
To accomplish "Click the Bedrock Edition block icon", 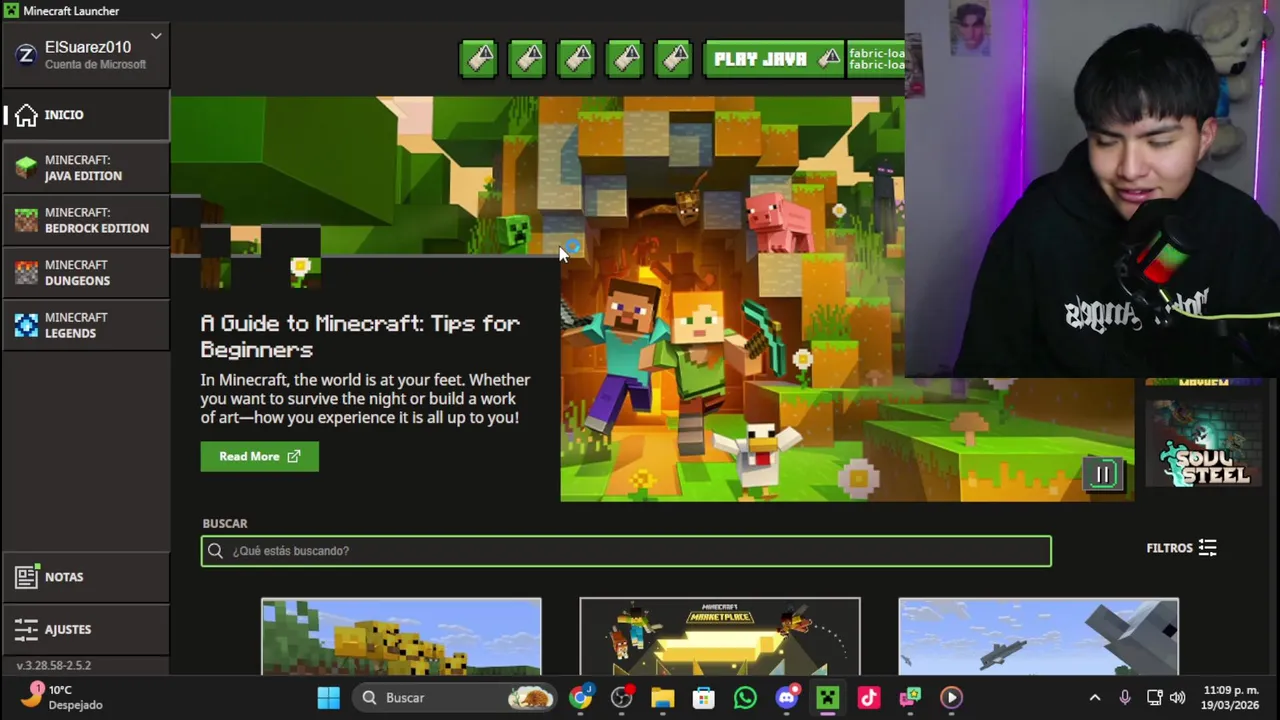I will coord(26,220).
